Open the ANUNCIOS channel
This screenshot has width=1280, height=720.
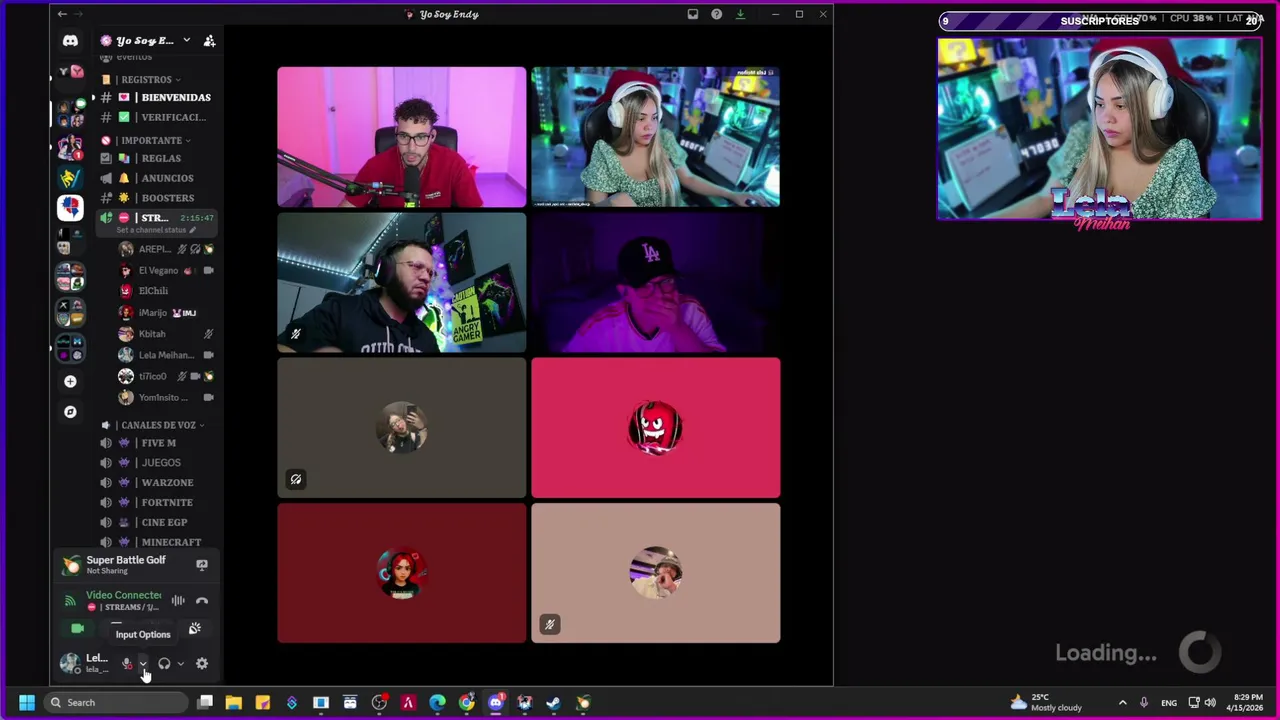(x=158, y=178)
